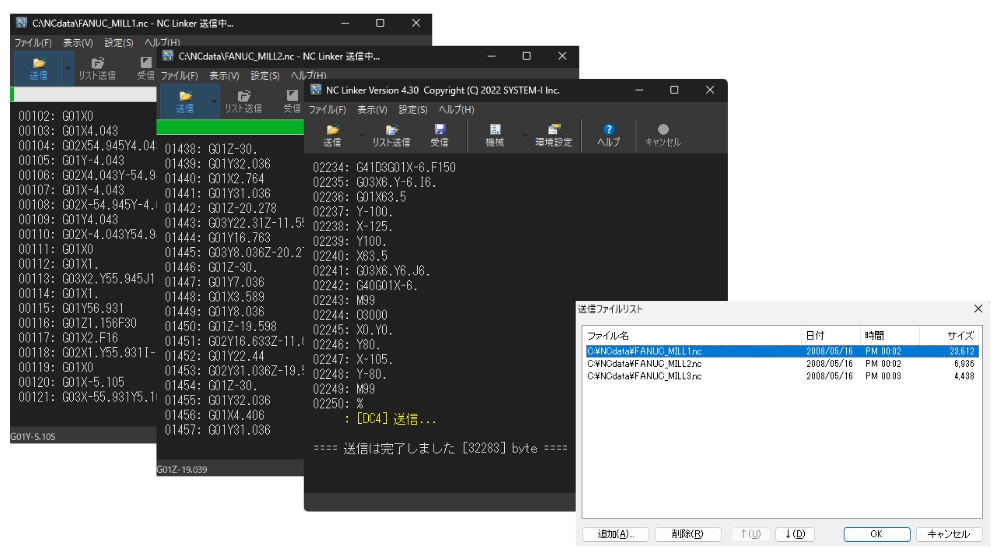
Task: Open 表示(V) menu in FANUC_MILL2.nc window
Action: (224, 76)
